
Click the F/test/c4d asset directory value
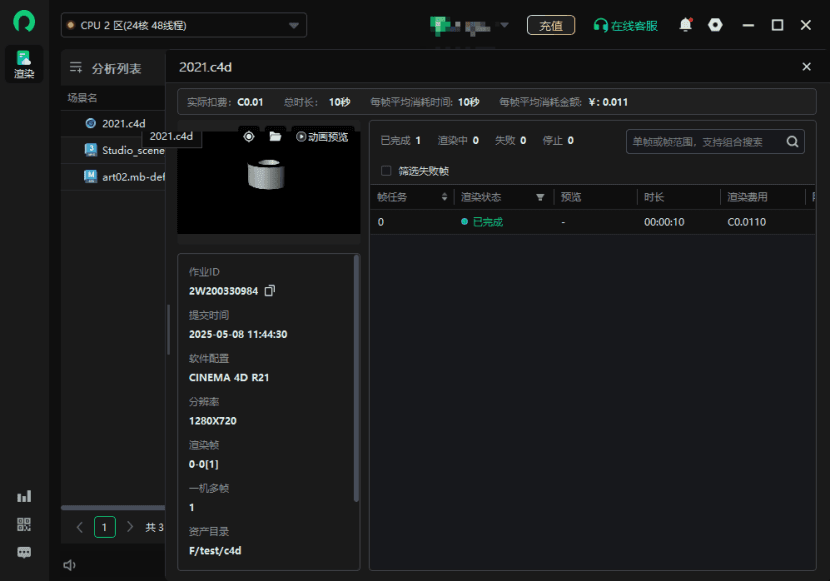(x=215, y=551)
